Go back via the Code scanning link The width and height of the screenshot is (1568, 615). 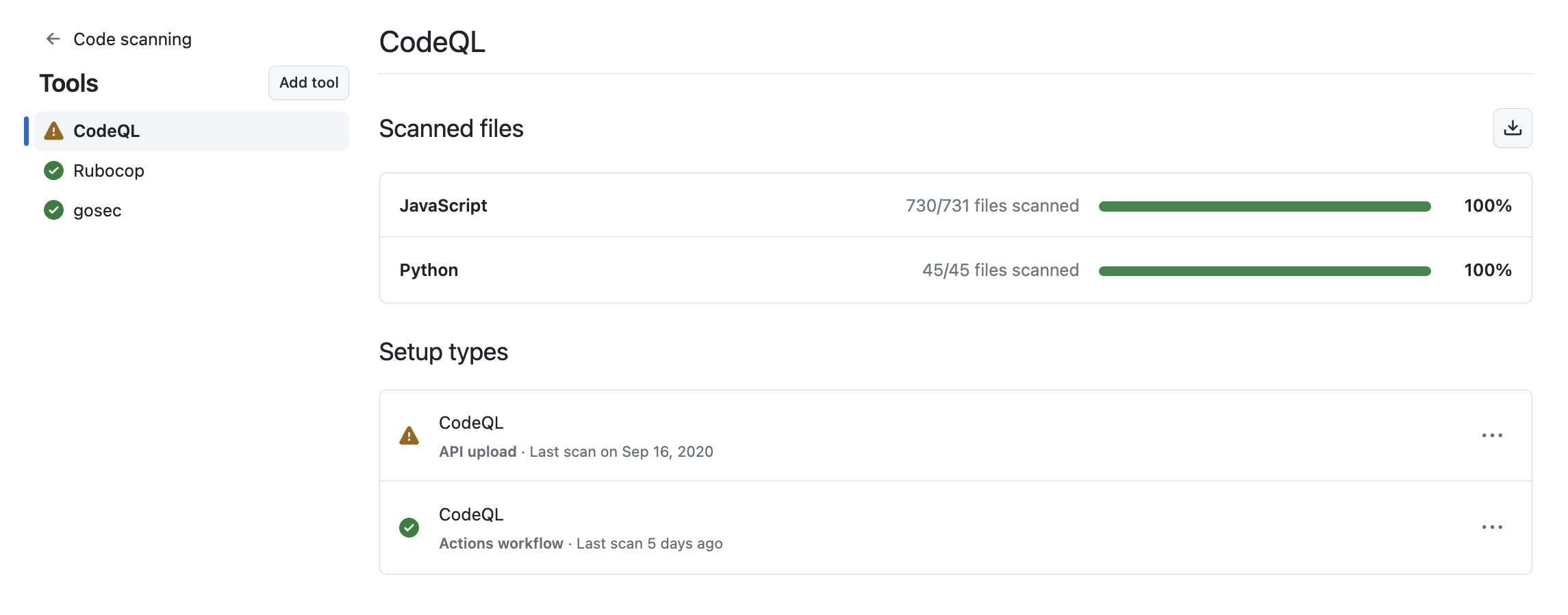[132, 39]
